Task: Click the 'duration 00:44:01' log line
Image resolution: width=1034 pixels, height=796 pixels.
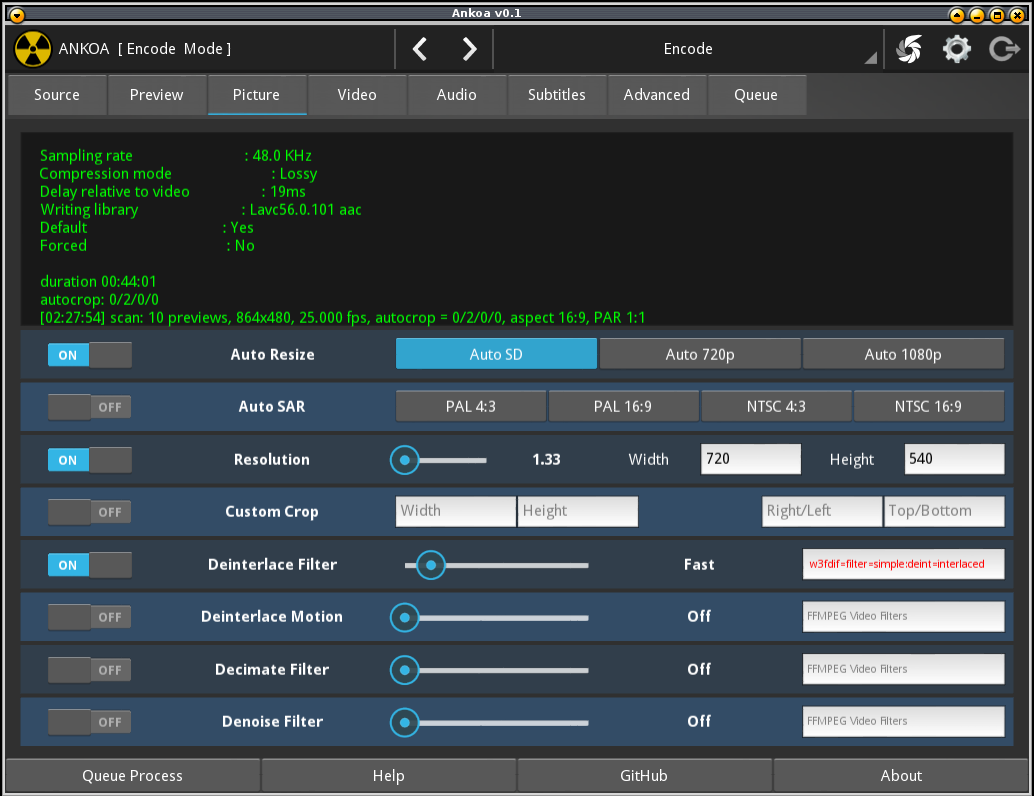Action: [x=98, y=282]
